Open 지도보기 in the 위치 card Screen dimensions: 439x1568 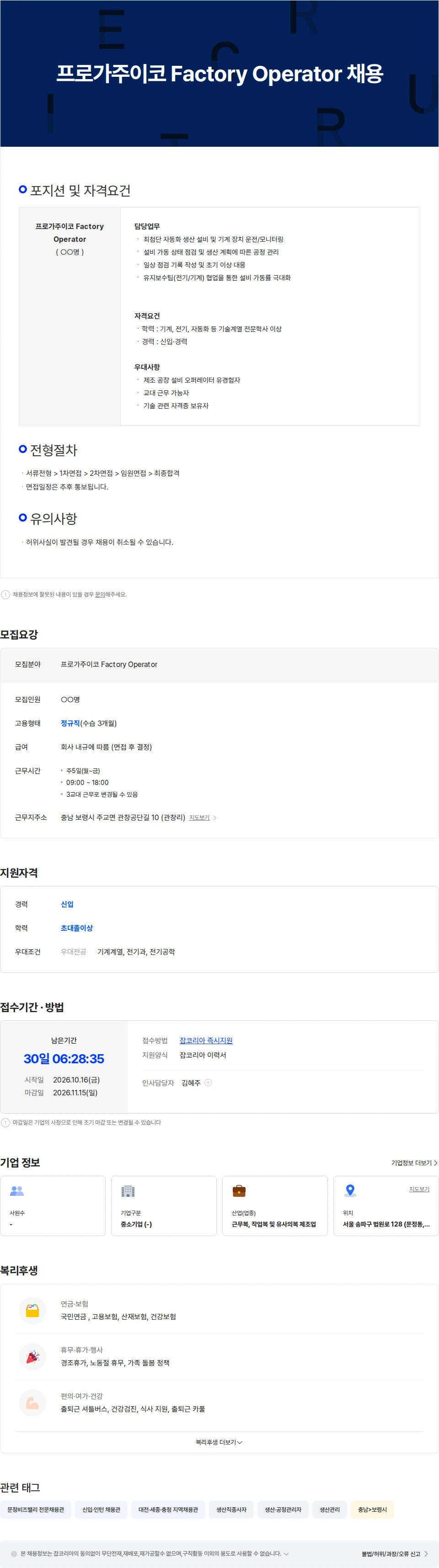(419, 1189)
